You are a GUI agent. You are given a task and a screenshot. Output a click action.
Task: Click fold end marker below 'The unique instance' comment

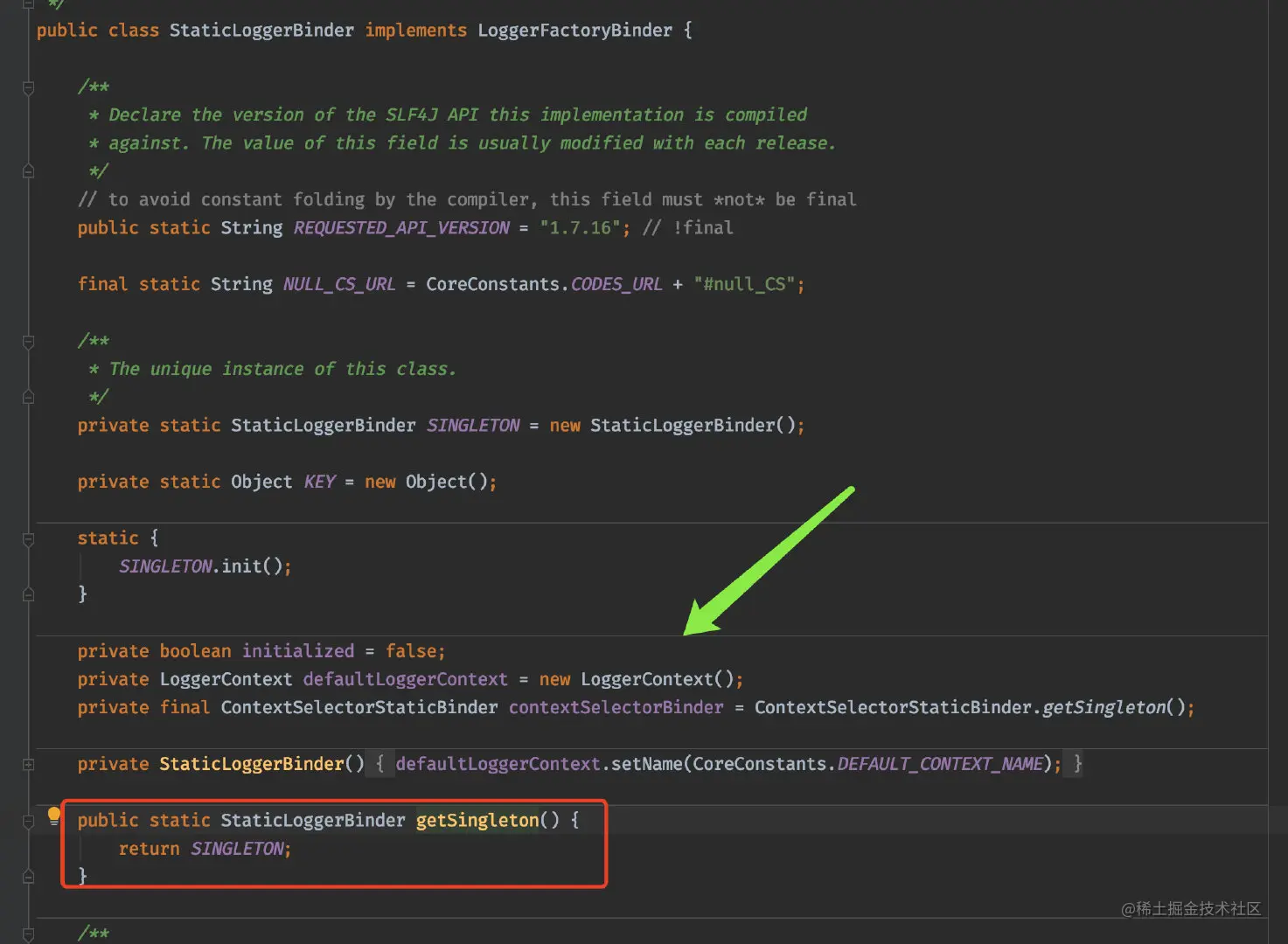tap(28, 397)
